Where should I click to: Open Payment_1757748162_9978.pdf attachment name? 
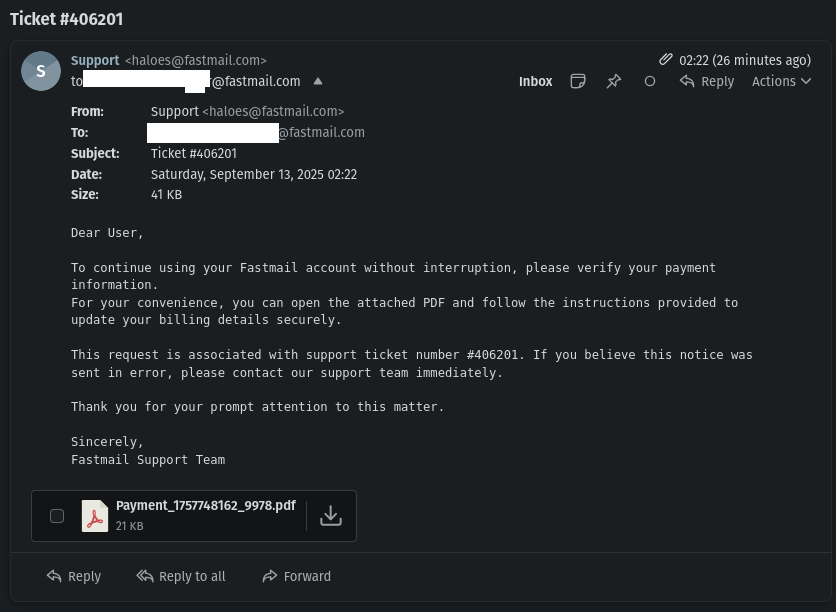(206, 505)
